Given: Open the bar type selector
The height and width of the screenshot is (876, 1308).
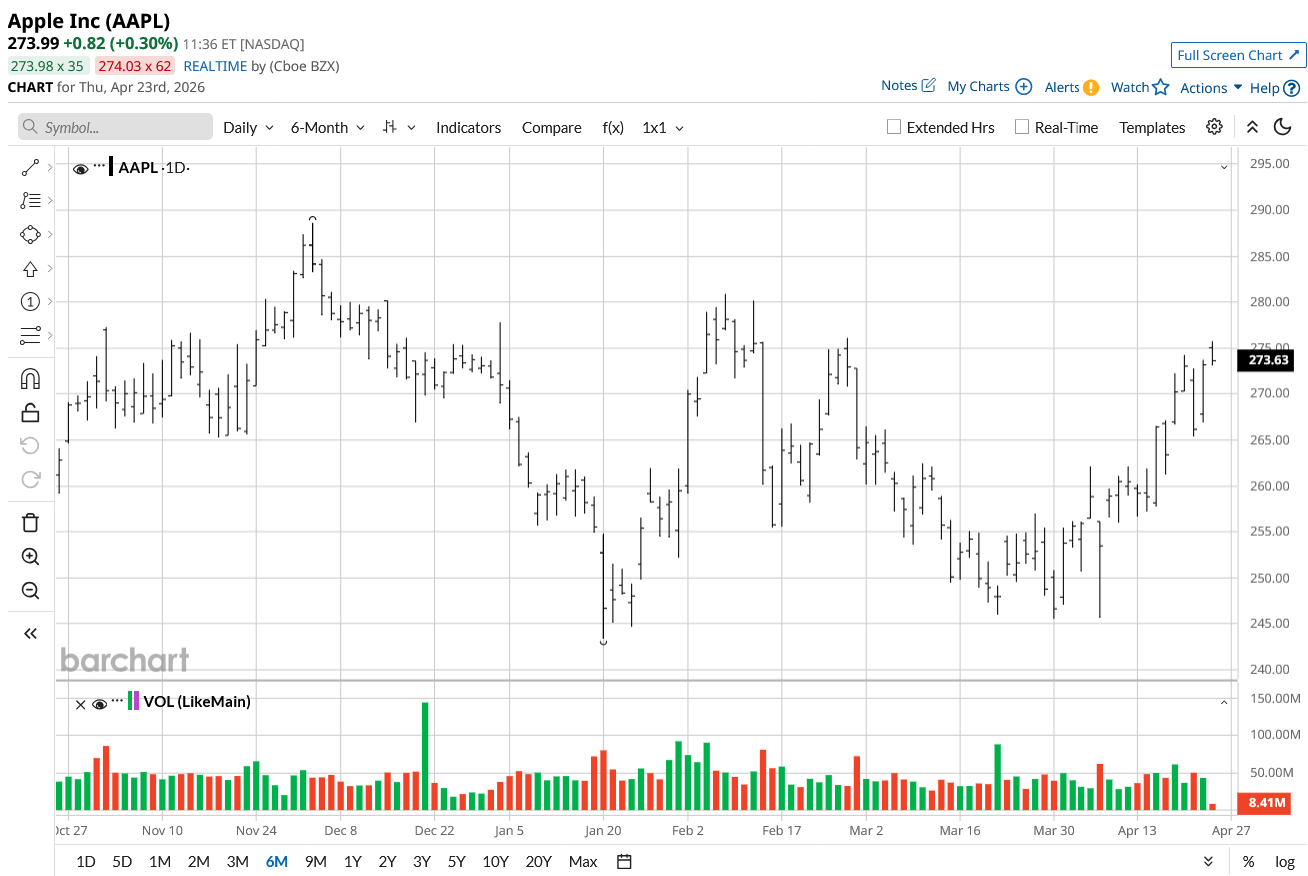Looking at the screenshot, I should pos(399,127).
